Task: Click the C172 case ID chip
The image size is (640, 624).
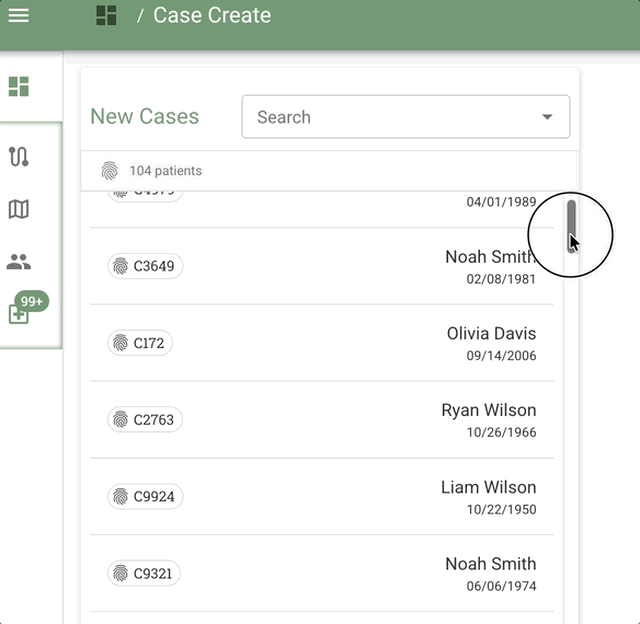Action: pyautogui.click(x=140, y=343)
